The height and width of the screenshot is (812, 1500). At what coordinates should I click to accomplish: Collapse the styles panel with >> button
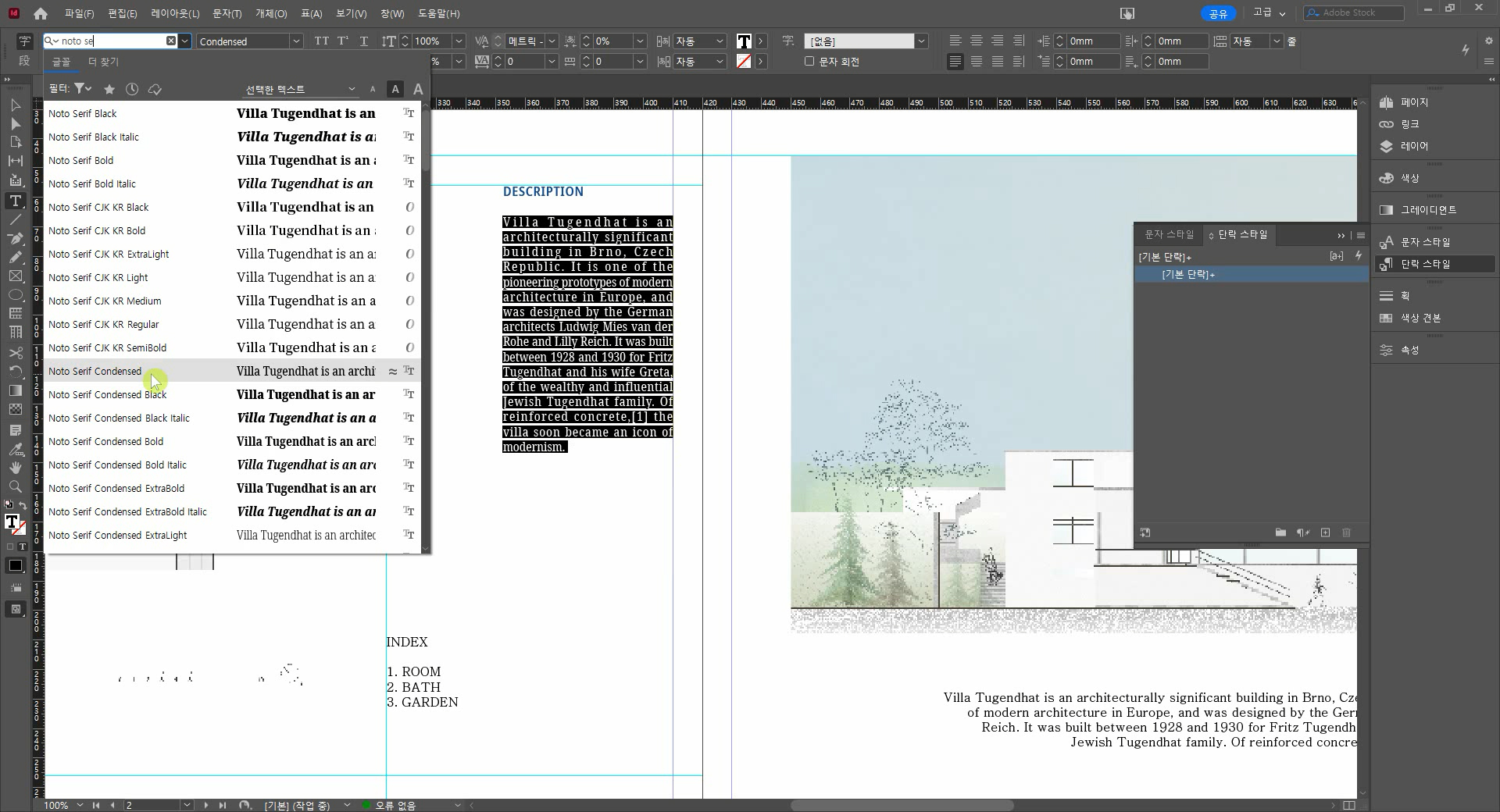click(x=1341, y=235)
